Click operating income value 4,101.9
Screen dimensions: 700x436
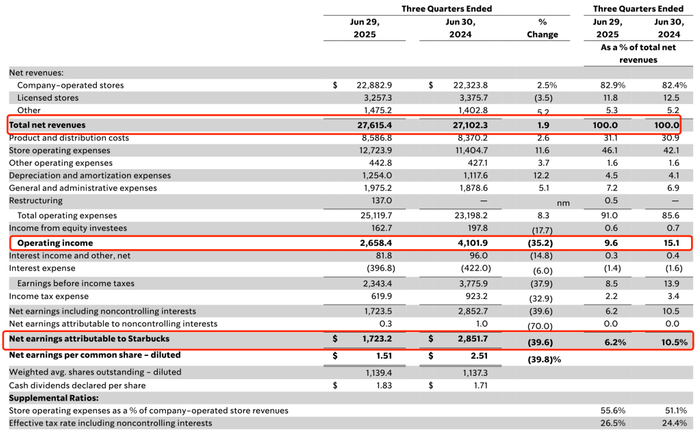472,243
